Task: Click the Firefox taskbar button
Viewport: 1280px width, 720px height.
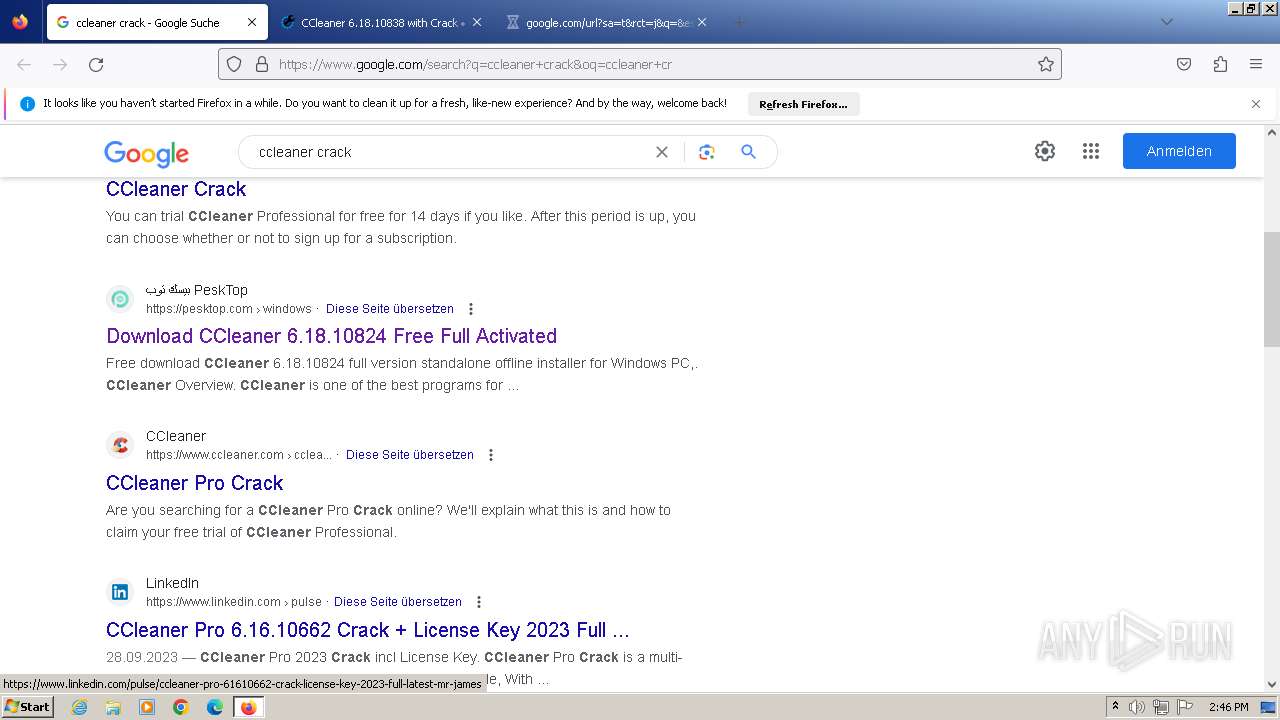Action: [249, 707]
